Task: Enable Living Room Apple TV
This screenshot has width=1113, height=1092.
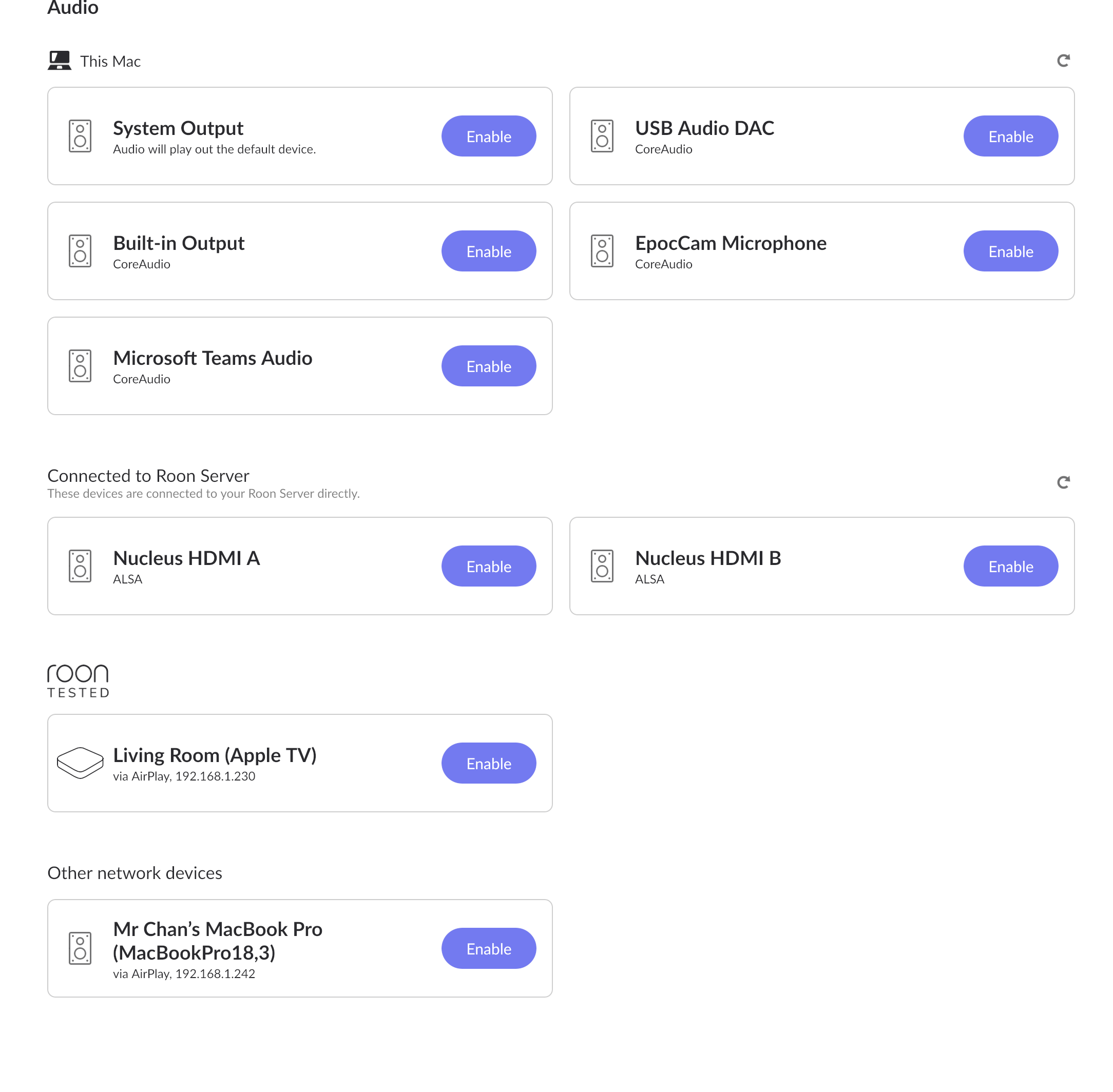Action: click(489, 764)
